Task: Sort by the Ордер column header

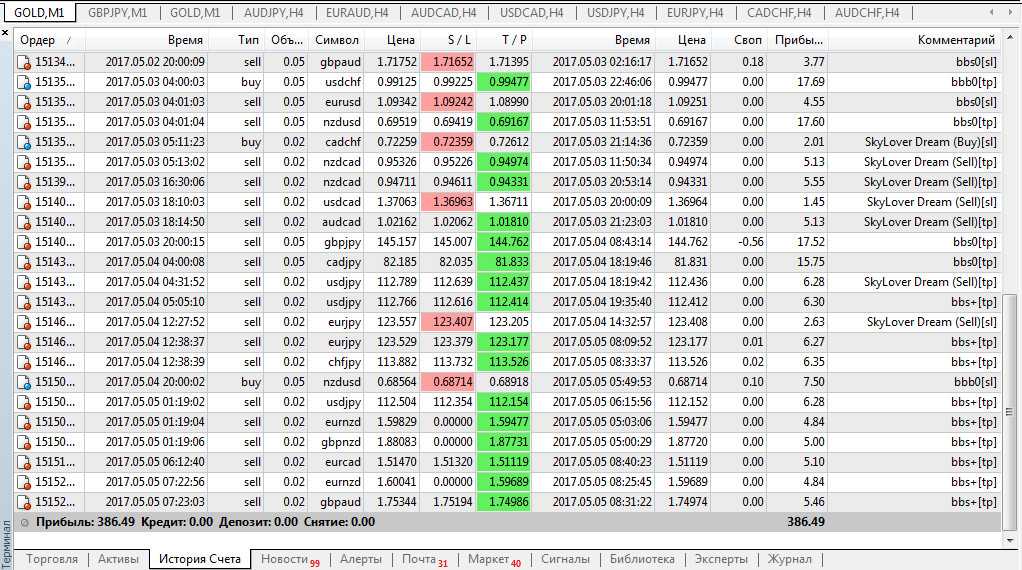Action: tap(45, 40)
